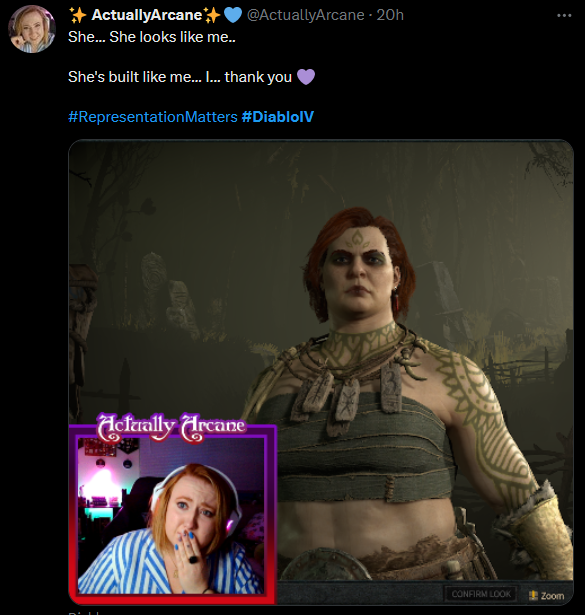Screen dimensions: 585x615
Task: Click the Actually Arcane stream logo
Action: [x=171, y=427]
